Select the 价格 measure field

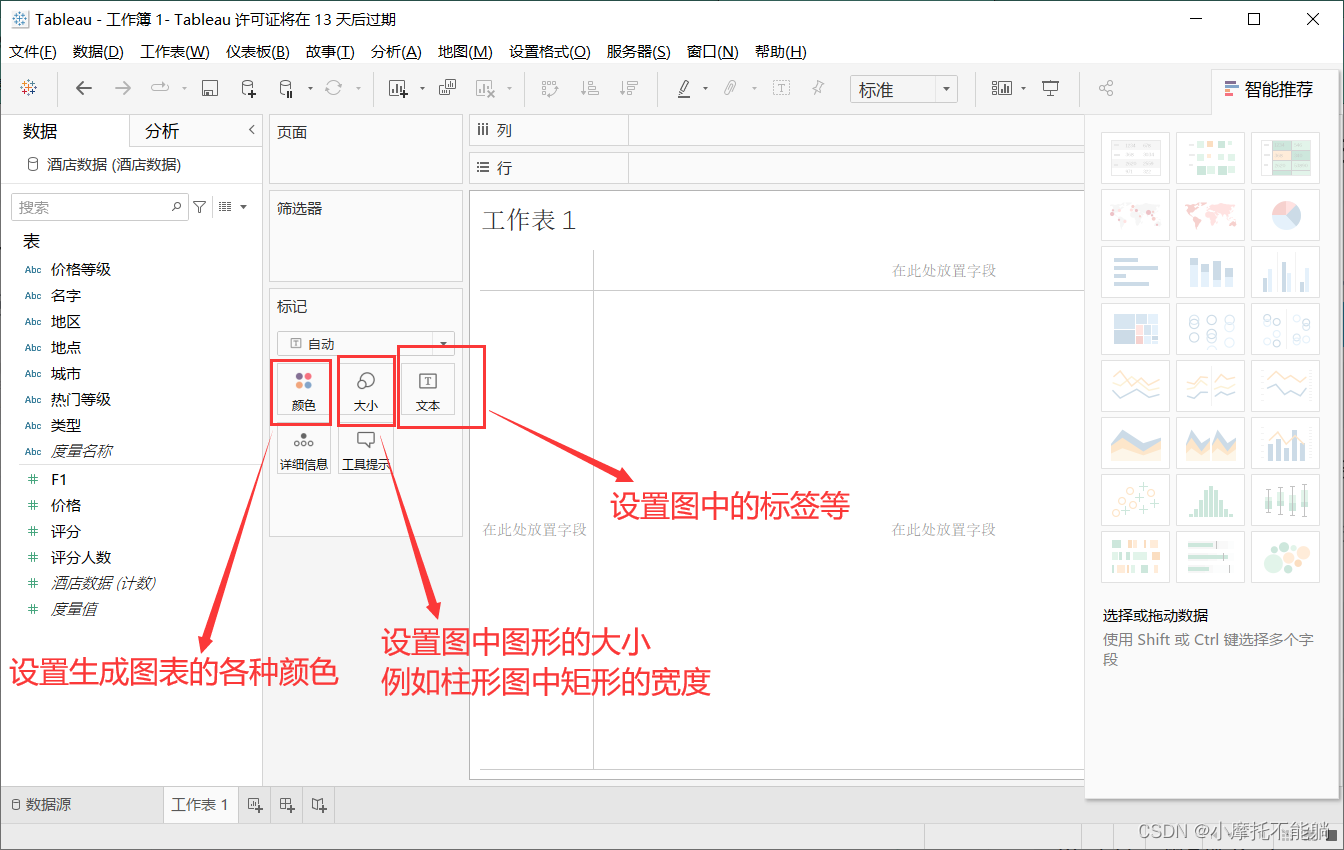pyautogui.click(x=66, y=505)
